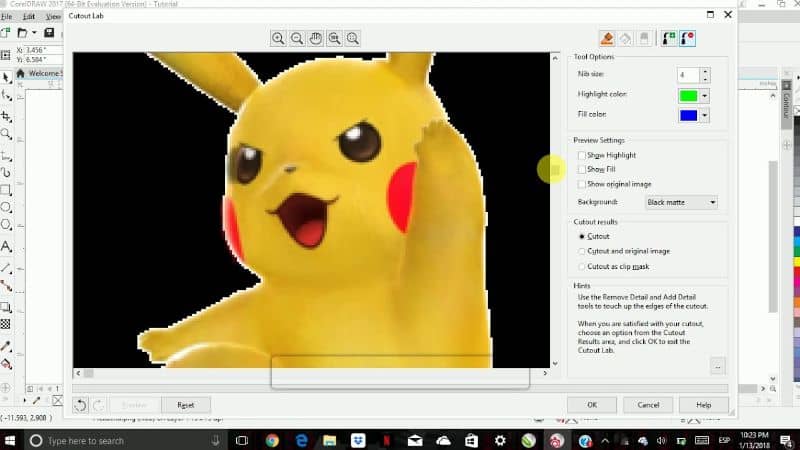Enable the Show Fill checkbox

point(582,169)
